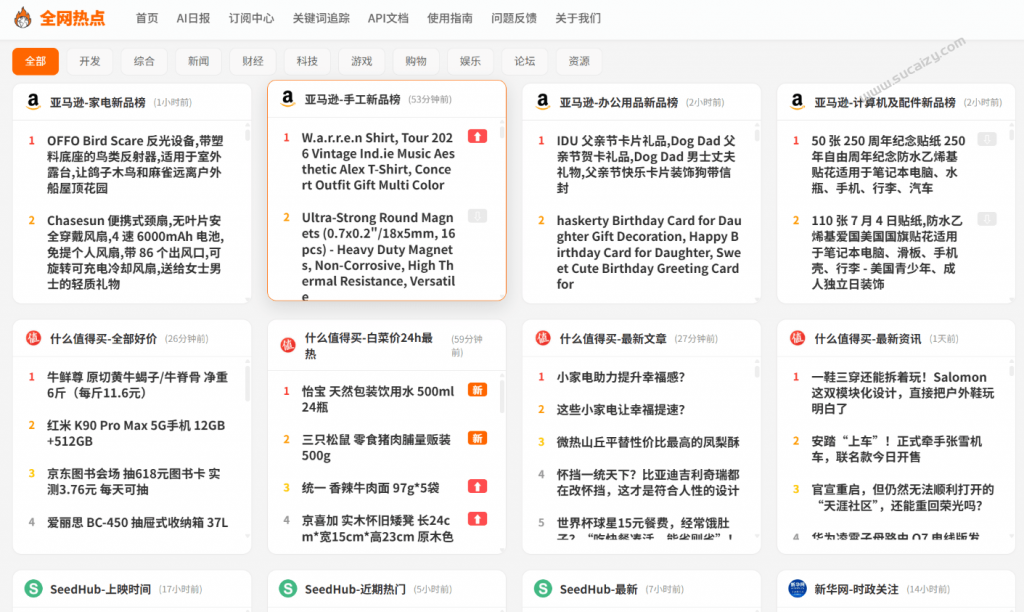Click the 什么值得买 icon beside 最新文章
1024x612 pixels.
pos(542,338)
